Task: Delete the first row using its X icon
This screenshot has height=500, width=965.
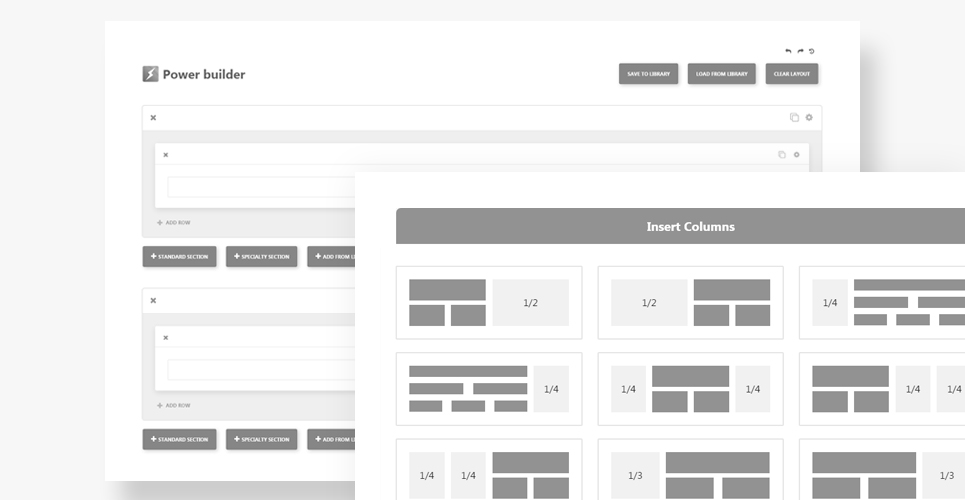Action: click(166, 155)
